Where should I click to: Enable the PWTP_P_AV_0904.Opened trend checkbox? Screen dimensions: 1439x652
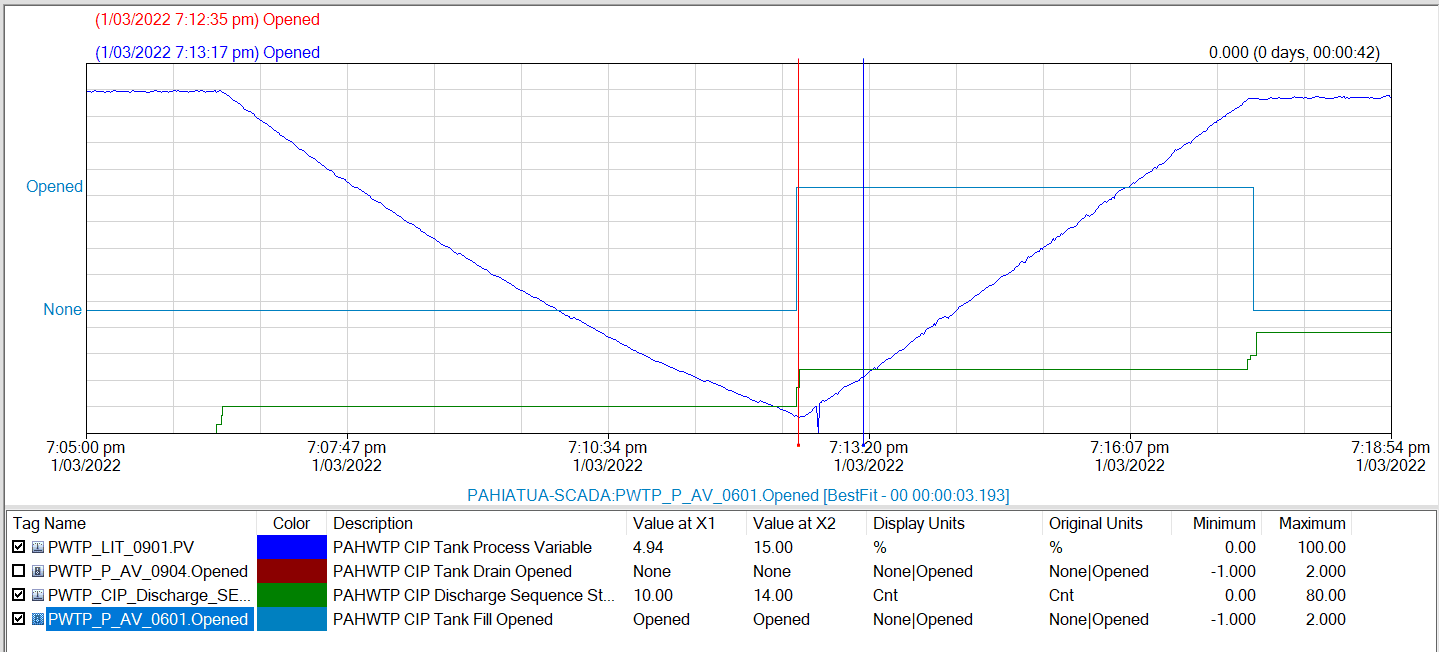coord(19,571)
